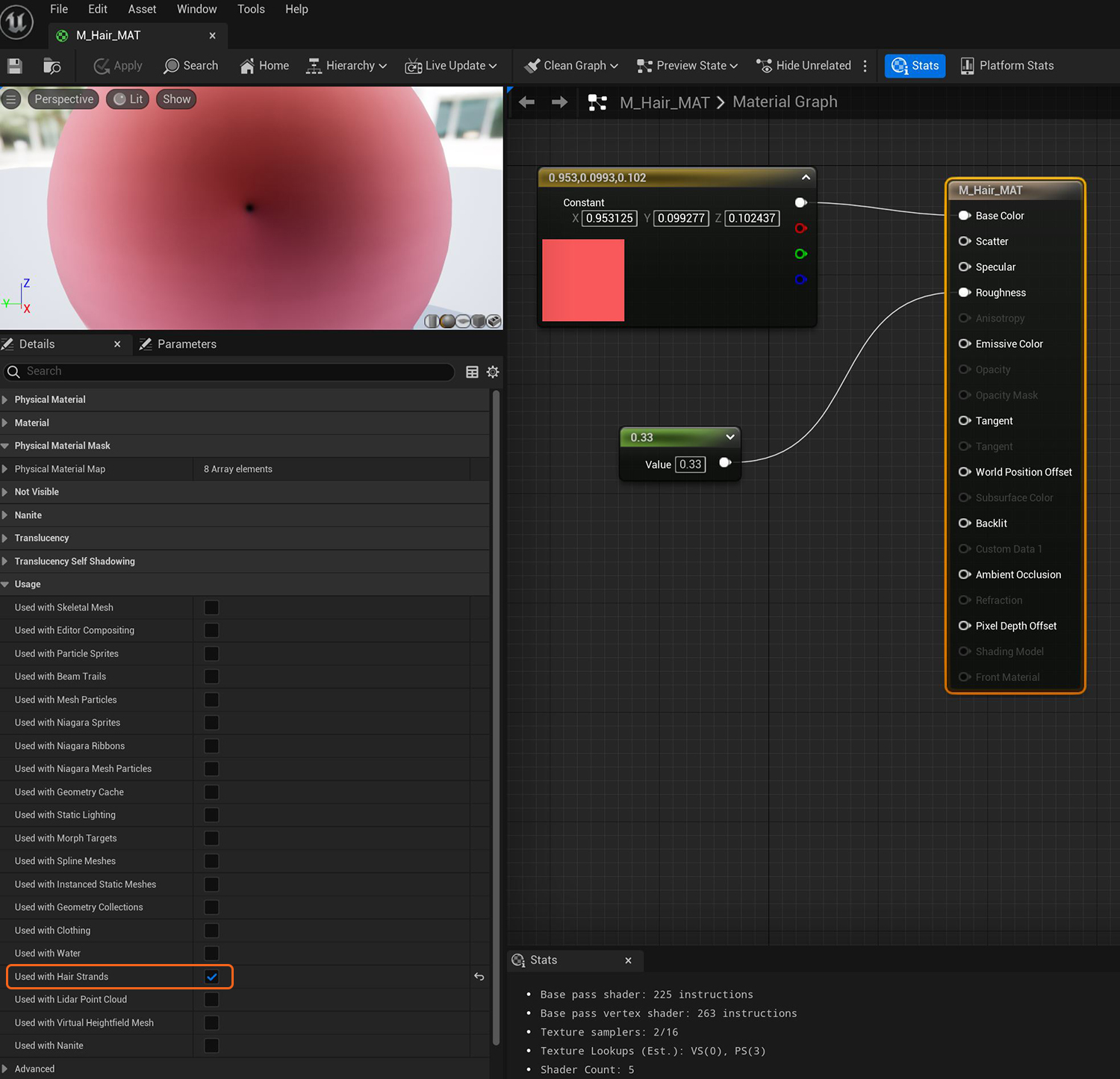Collapse the Usage section
1120x1079 pixels.
(x=5, y=585)
